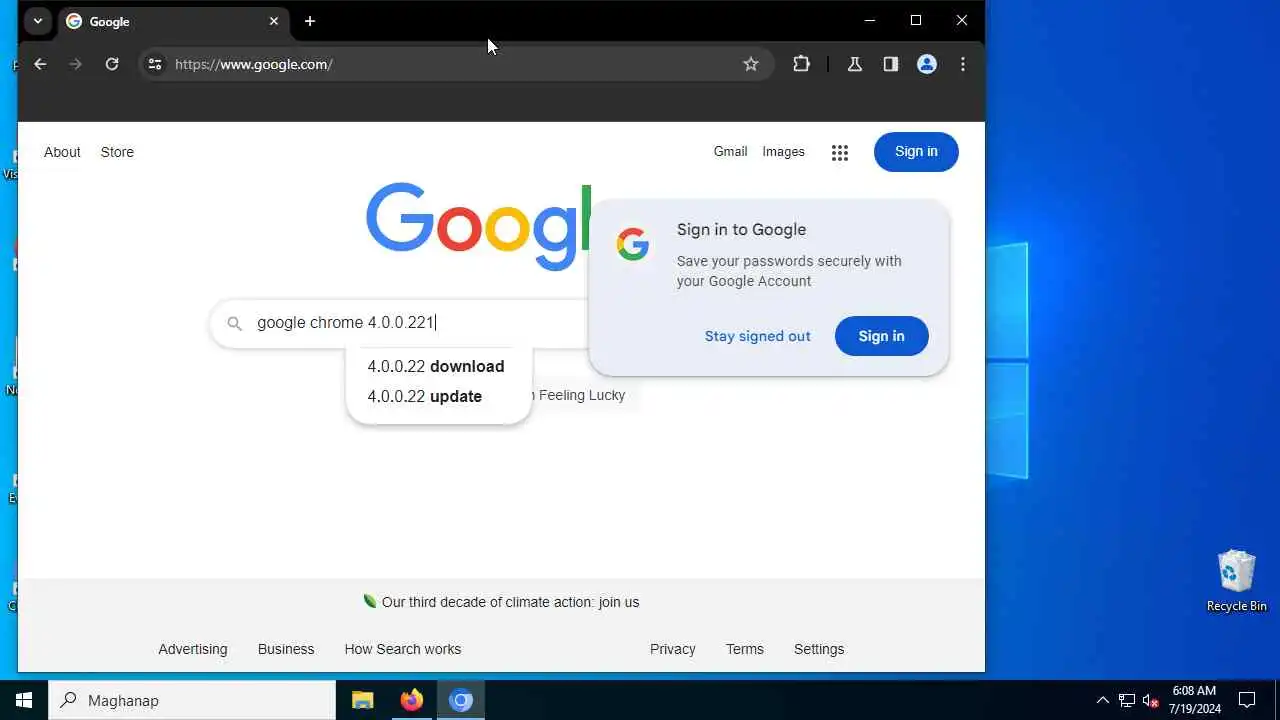Open File Explorer from taskbar
This screenshot has height=720, width=1280.
click(x=362, y=700)
